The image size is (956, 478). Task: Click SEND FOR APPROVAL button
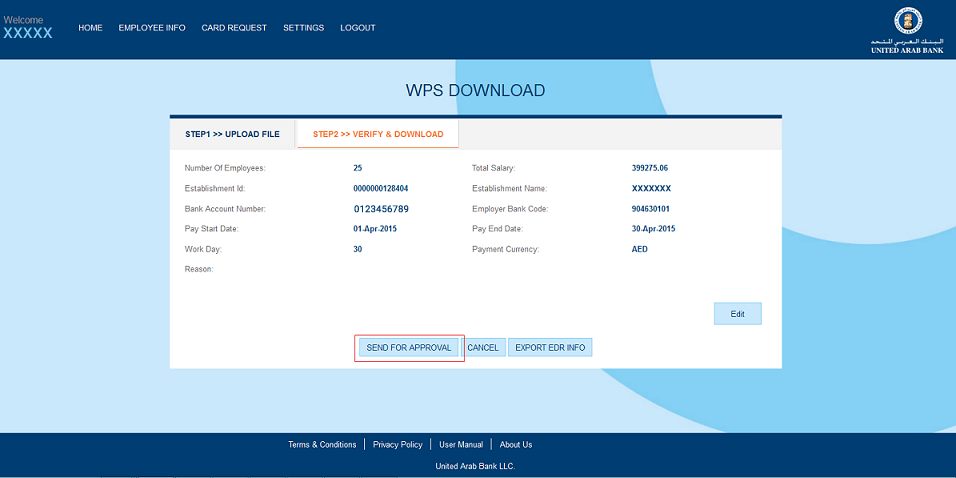409,348
